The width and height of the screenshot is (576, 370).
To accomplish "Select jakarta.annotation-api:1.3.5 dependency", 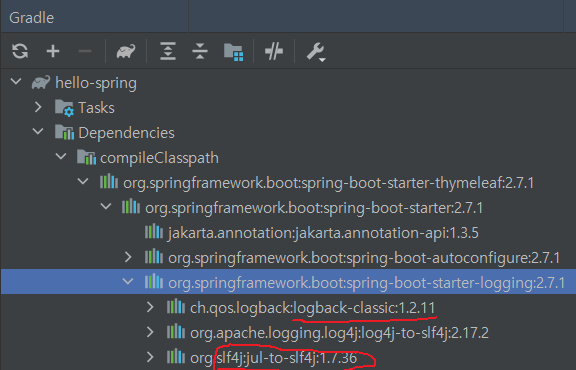I will point(288,233).
